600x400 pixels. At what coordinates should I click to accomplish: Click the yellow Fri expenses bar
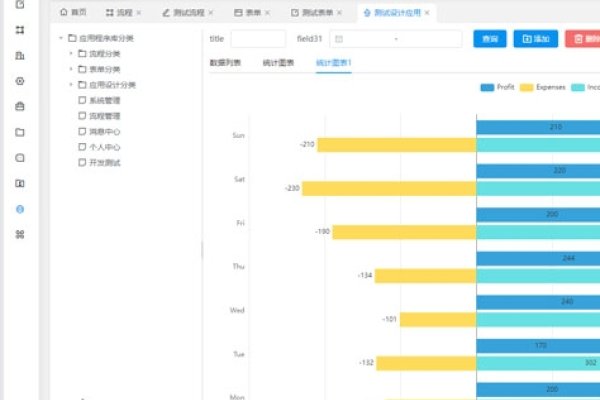coord(404,232)
